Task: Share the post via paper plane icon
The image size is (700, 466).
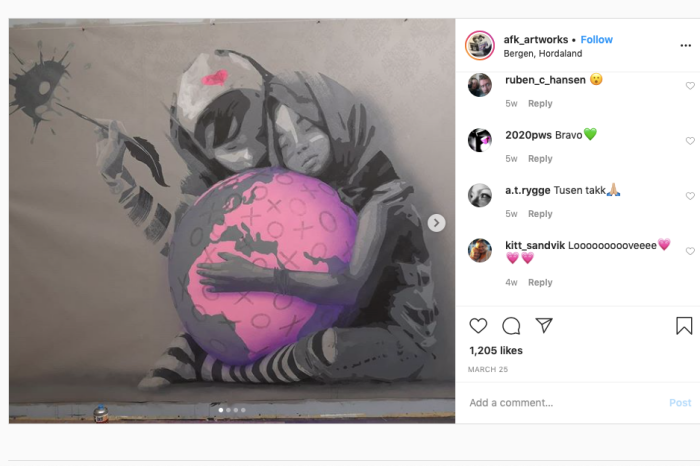Action: point(544,325)
